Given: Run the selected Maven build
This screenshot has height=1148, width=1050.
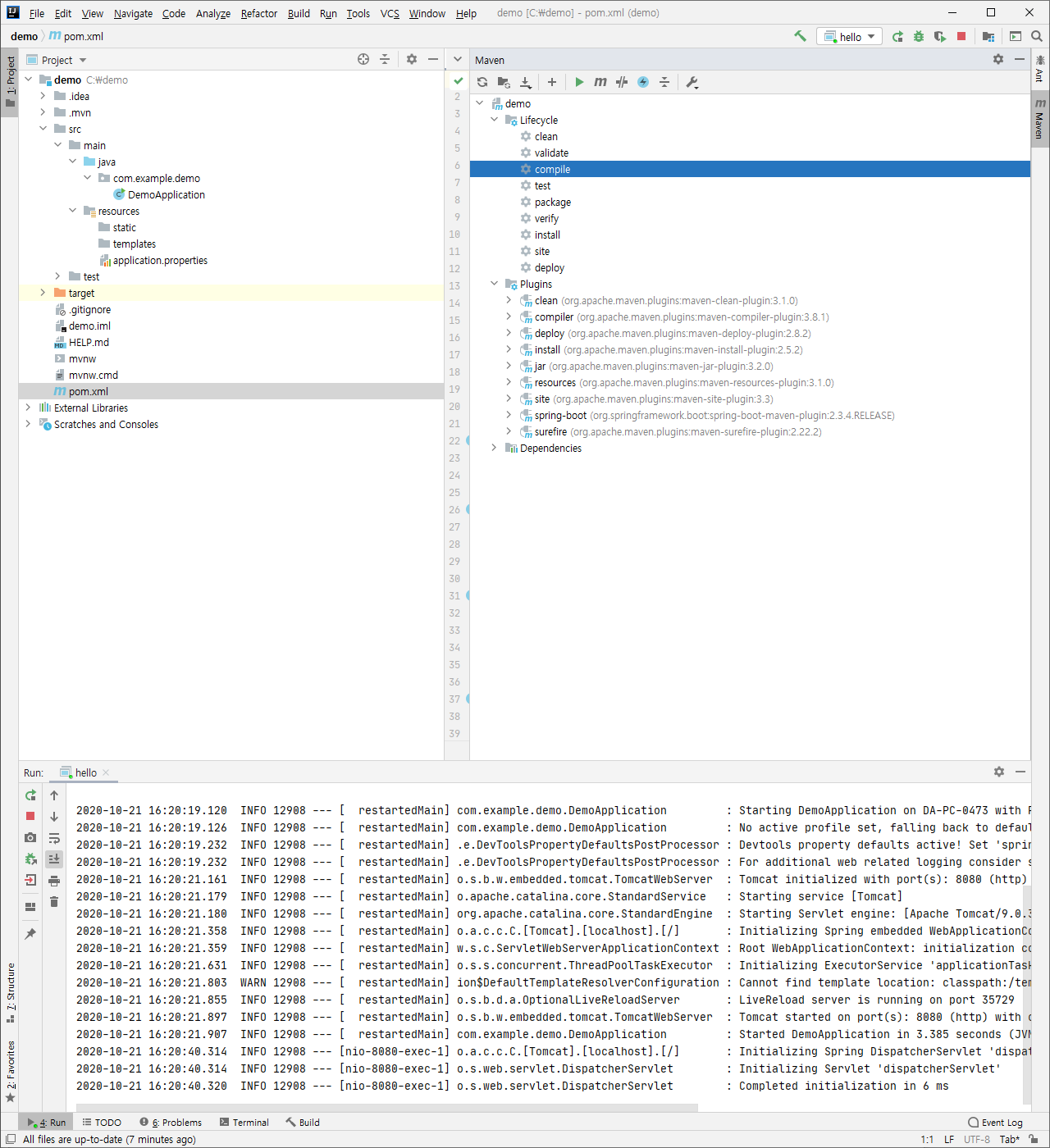Looking at the screenshot, I should pos(579,82).
